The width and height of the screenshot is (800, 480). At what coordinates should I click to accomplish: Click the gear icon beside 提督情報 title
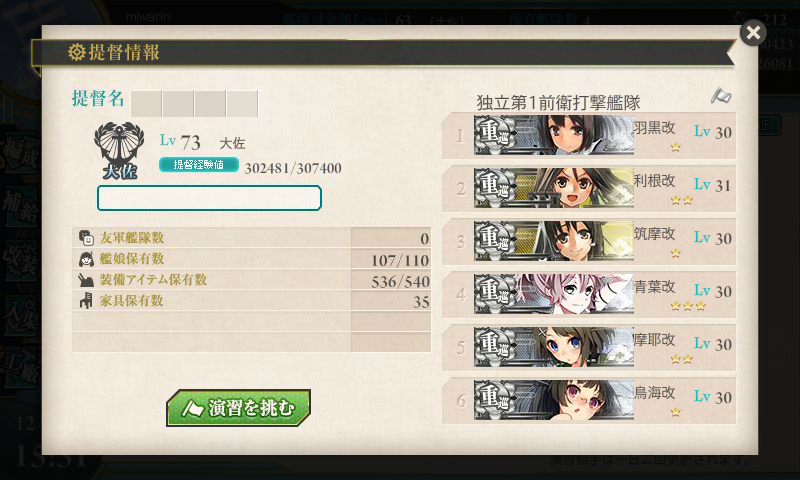(77, 52)
